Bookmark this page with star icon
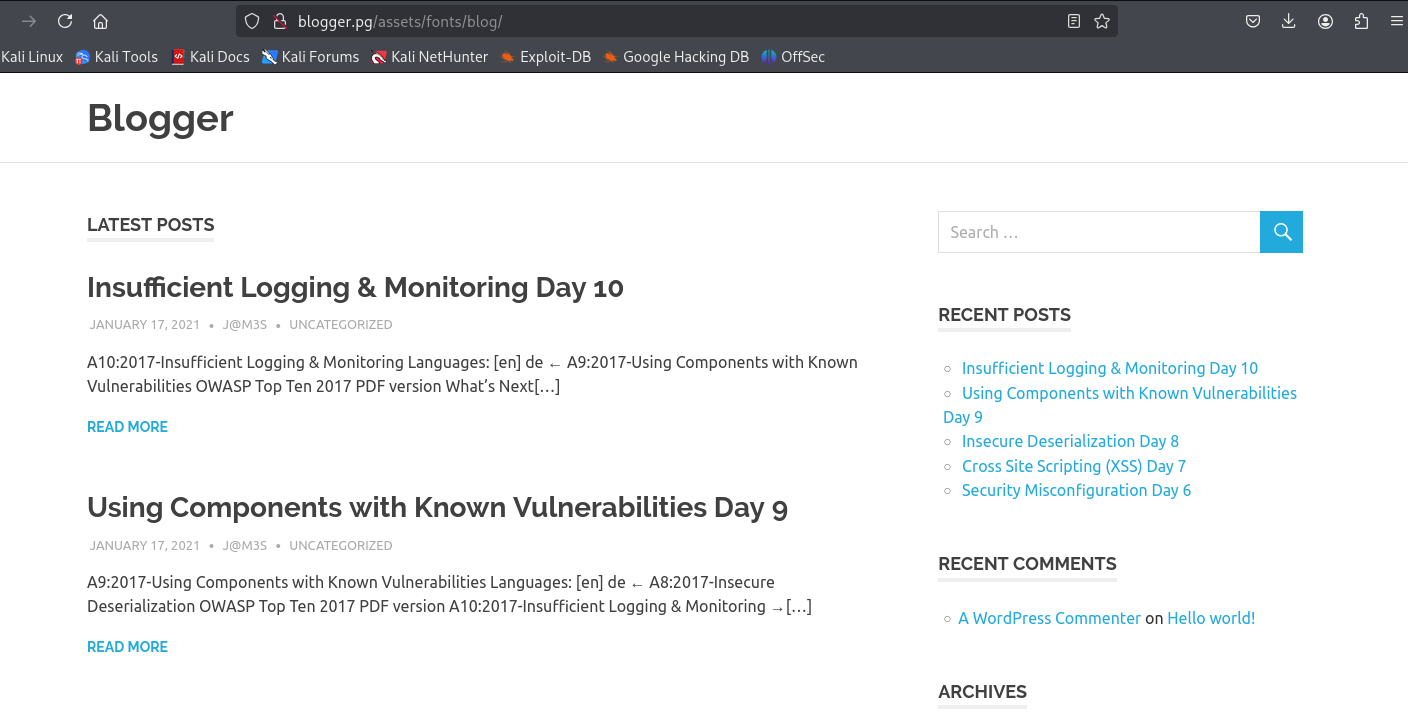This screenshot has height=713, width=1408. point(1102,21)
